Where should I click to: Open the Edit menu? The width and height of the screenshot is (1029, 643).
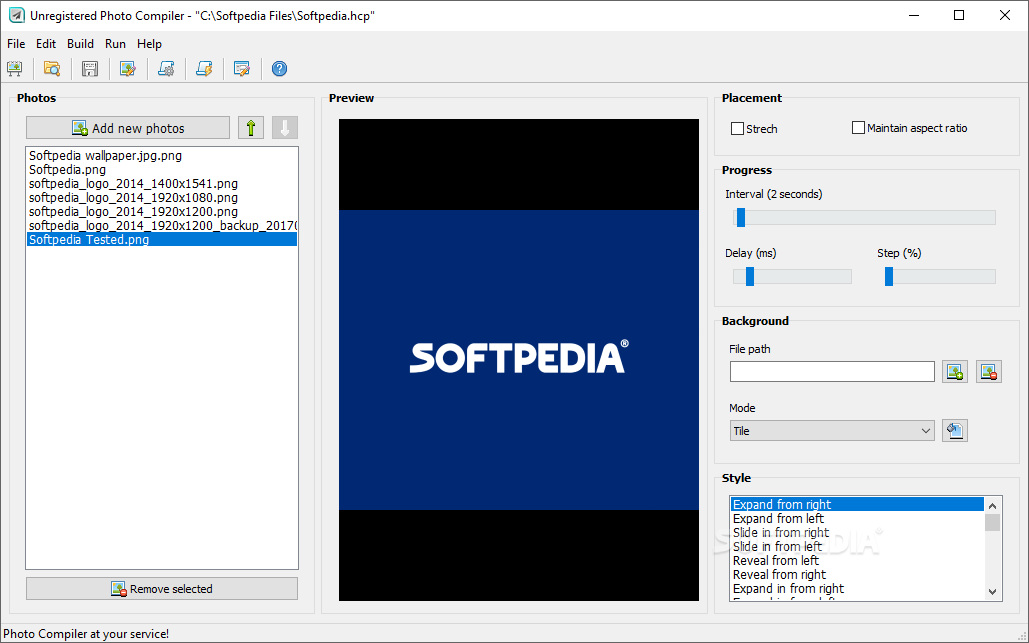pyautogui.click(x=46, y=44)
